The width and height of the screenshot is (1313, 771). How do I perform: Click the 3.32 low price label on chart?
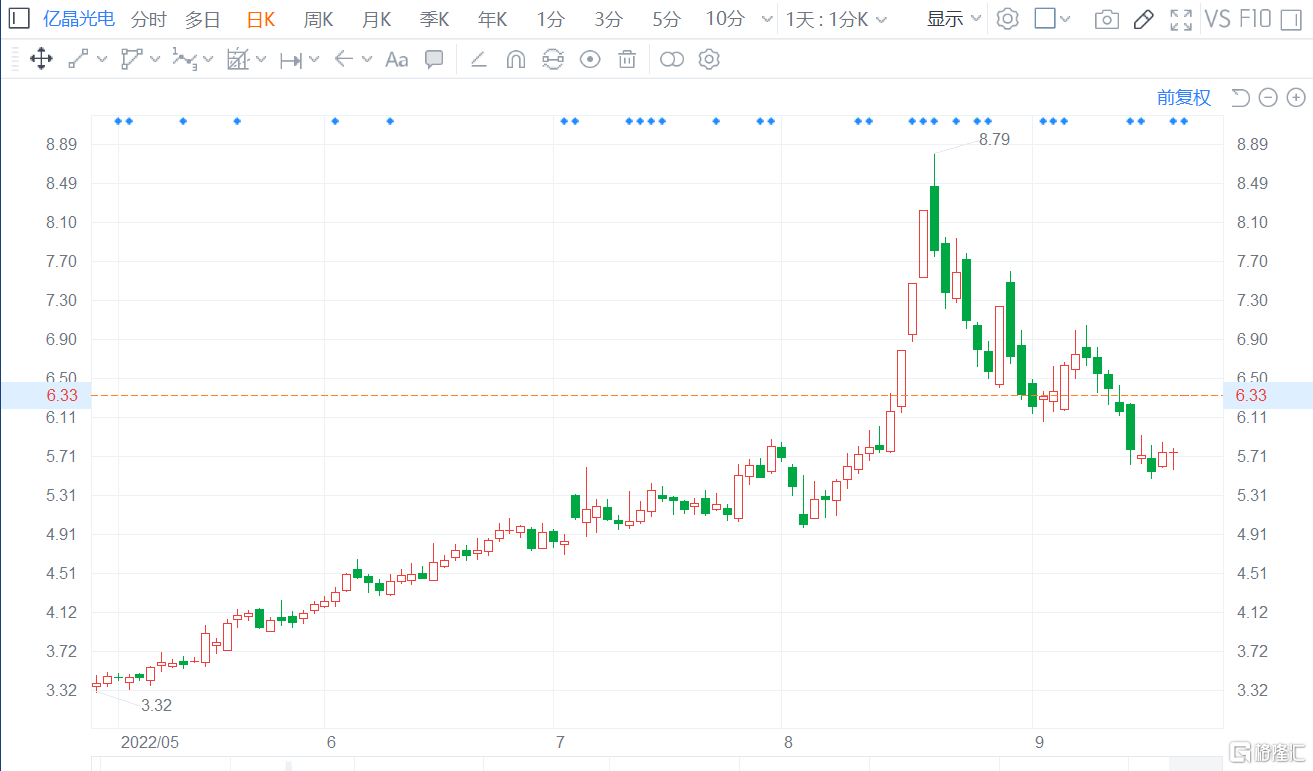(x=156, y=705)
